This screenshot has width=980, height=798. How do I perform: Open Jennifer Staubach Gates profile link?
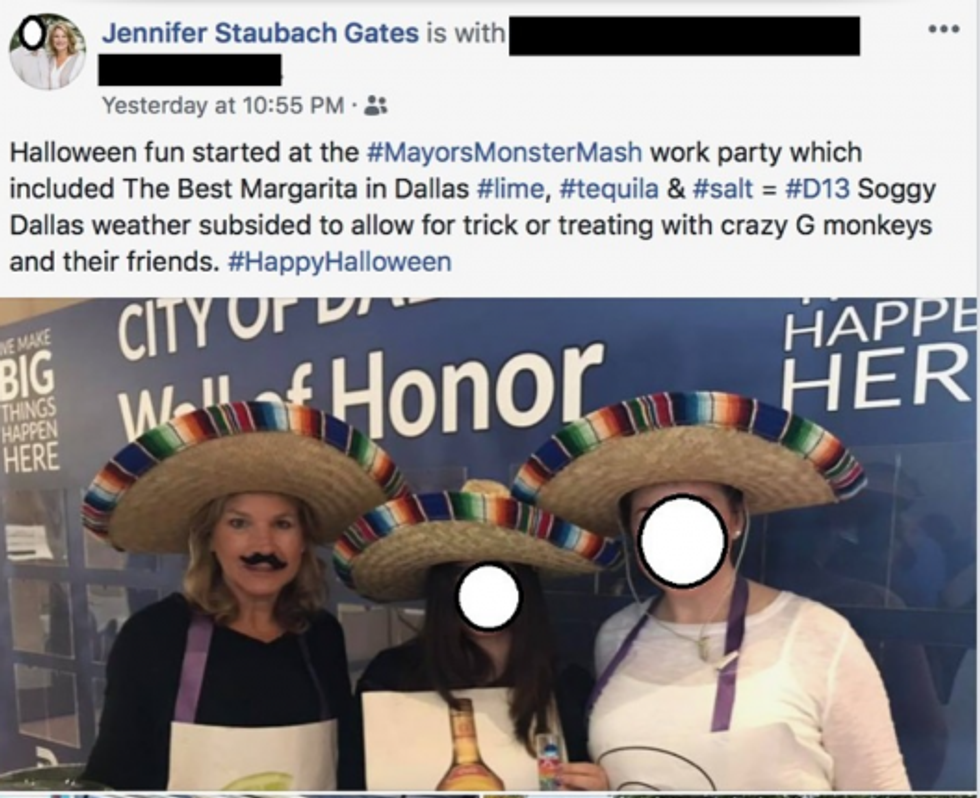pos(260,32)
